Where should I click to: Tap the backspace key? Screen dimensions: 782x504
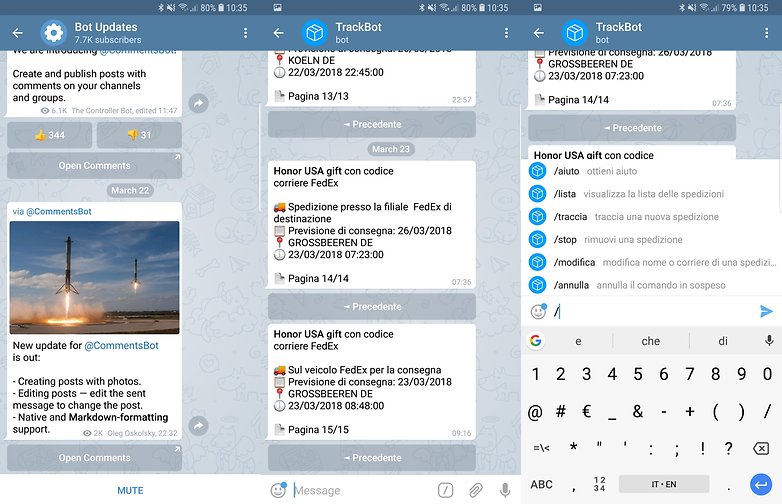[761, 449]
